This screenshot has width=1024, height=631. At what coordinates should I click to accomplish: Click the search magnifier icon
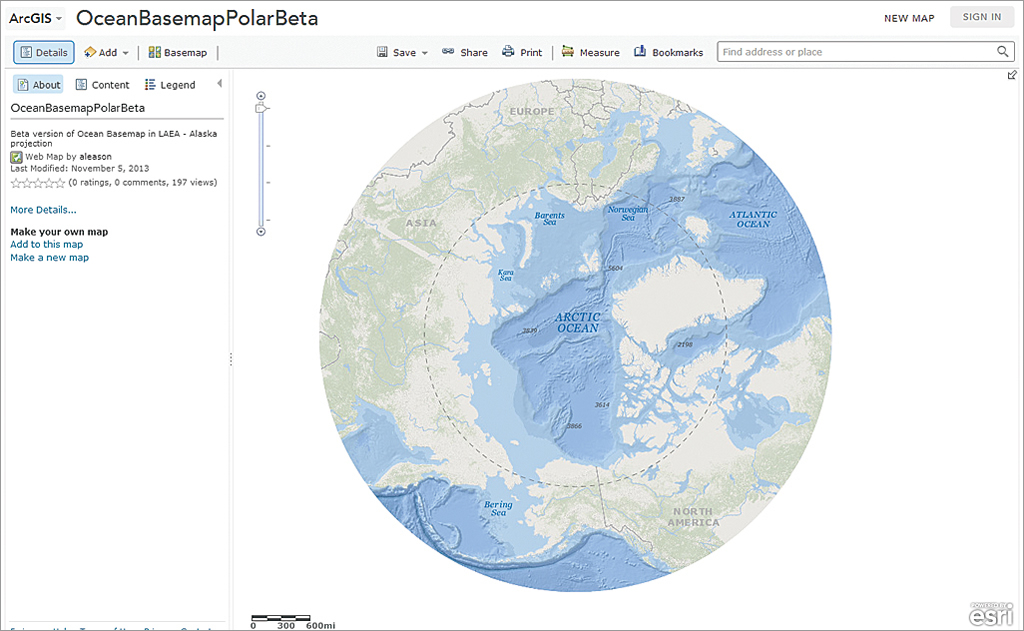pos(1002,52)
